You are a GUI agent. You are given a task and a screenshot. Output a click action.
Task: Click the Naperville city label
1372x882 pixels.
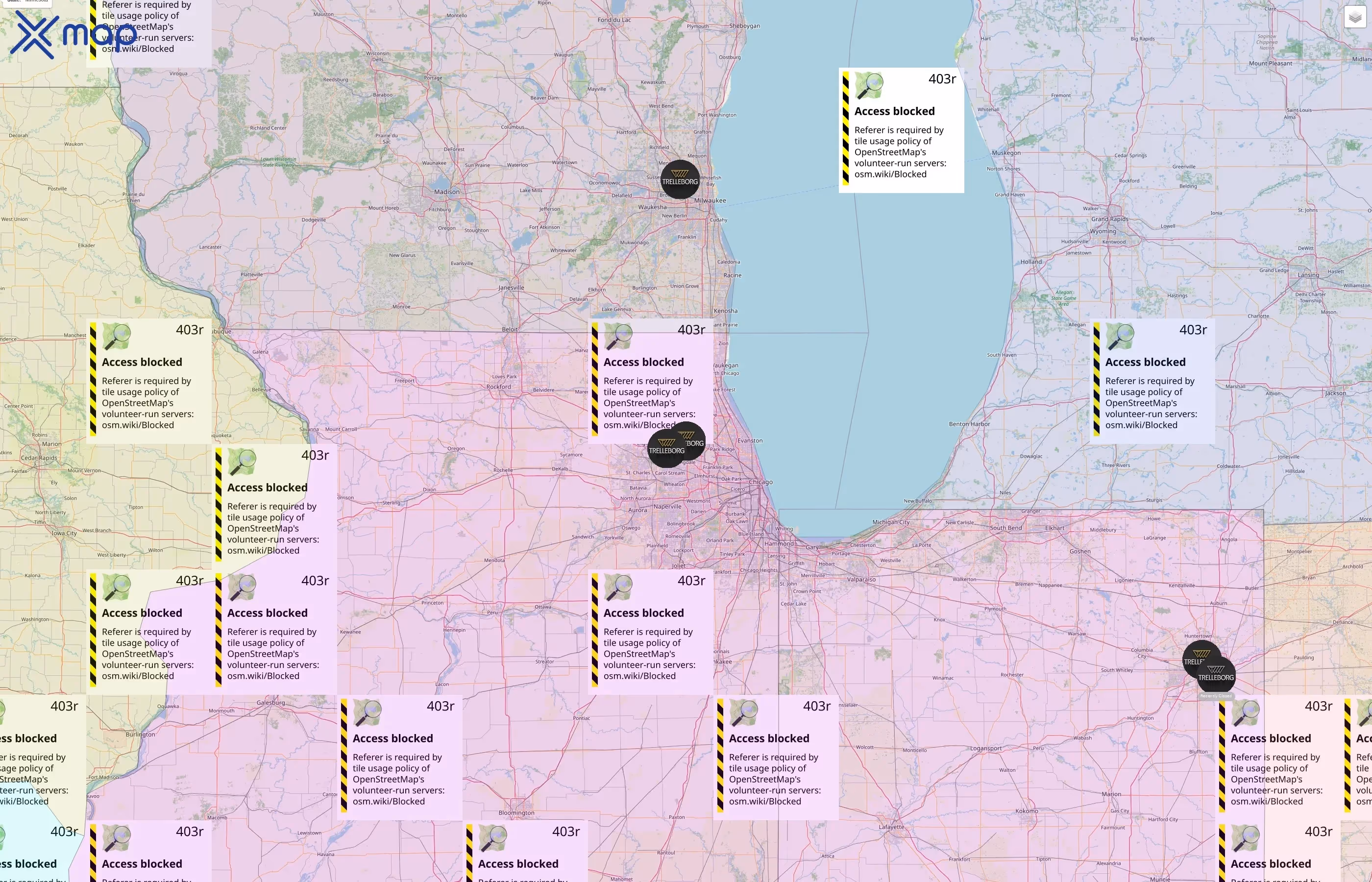(x=668, y=507)
